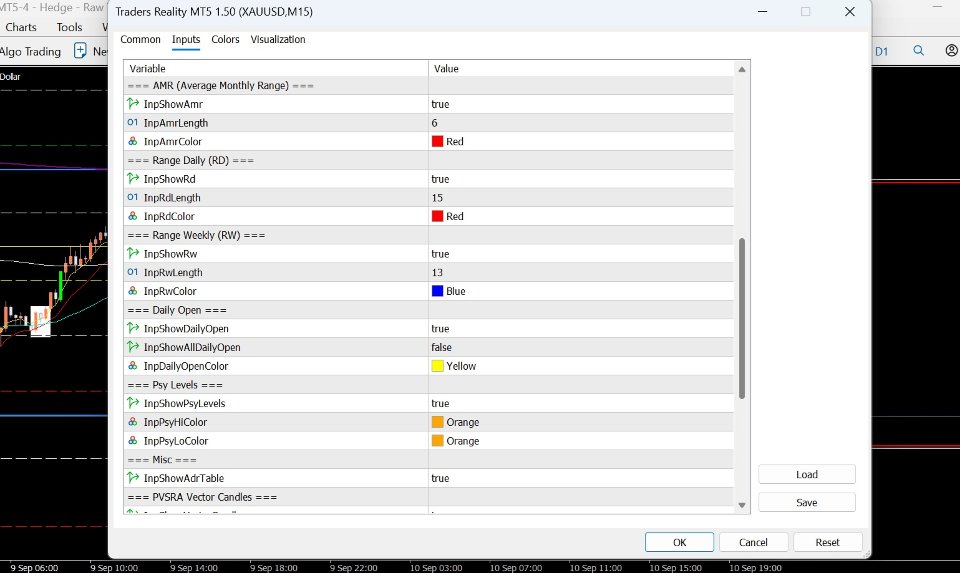Click the color icon beside InpPsyLoColor

tap(133, 440)
